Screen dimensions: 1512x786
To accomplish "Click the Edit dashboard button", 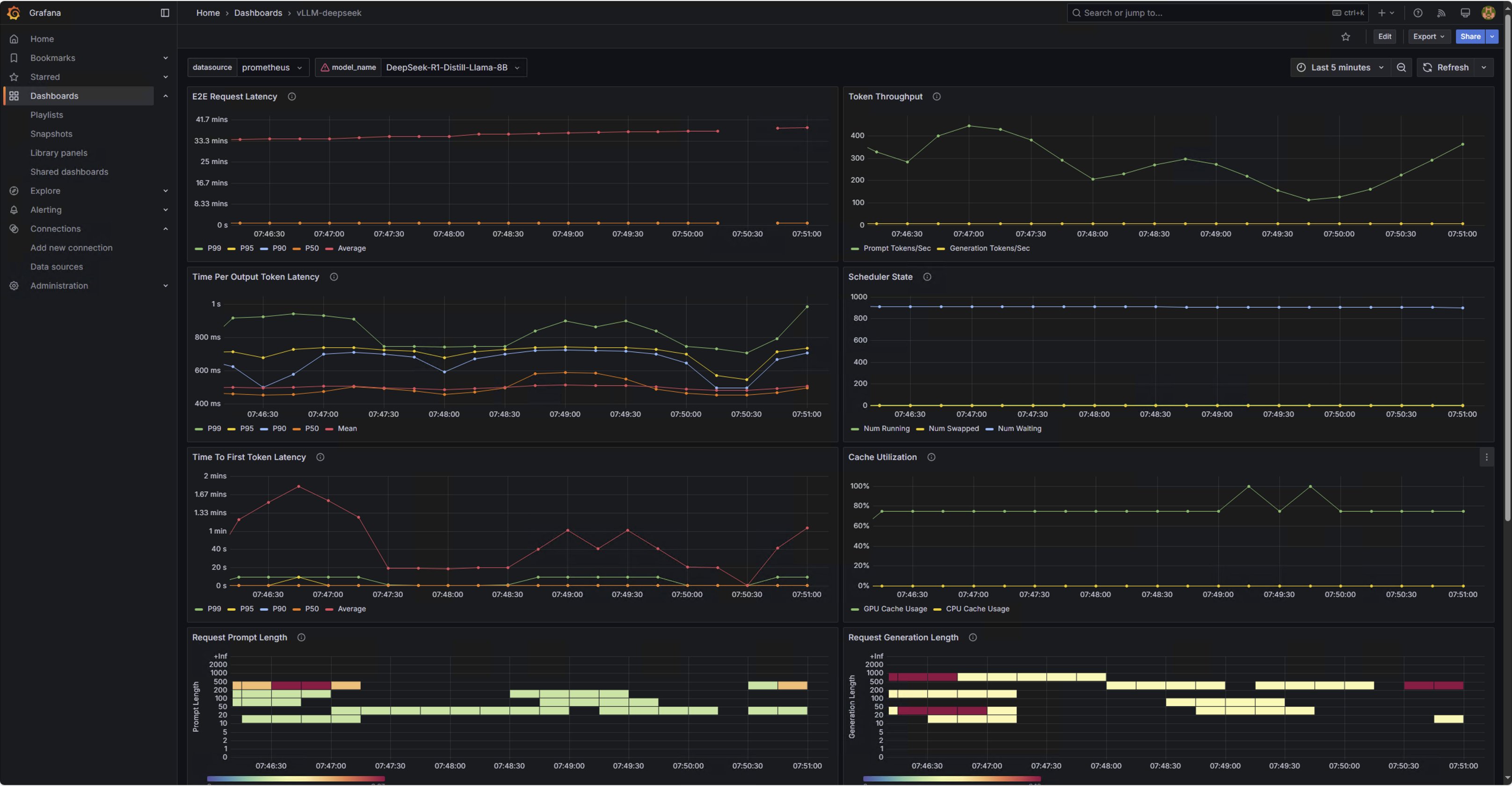I will point(1385,36).
